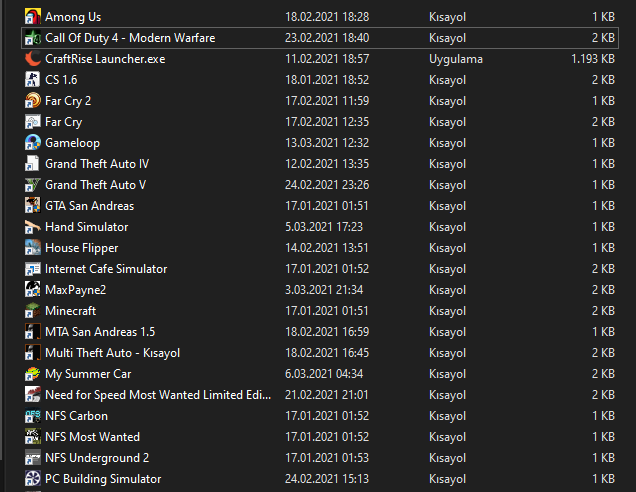
Task: Click the 'MTA San Andreas 1.5' name
Action: tap(100, 332)
